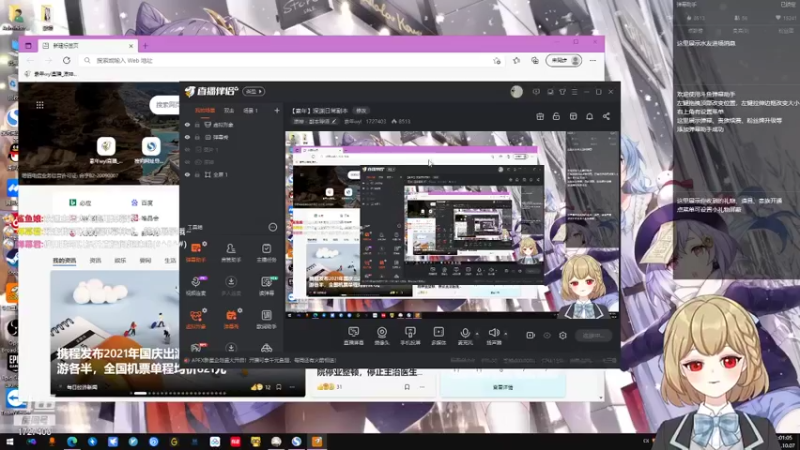Open the read-danmaku-aloud tool
Viewport: 800px width, 450px height.
(x=266, y=286)
